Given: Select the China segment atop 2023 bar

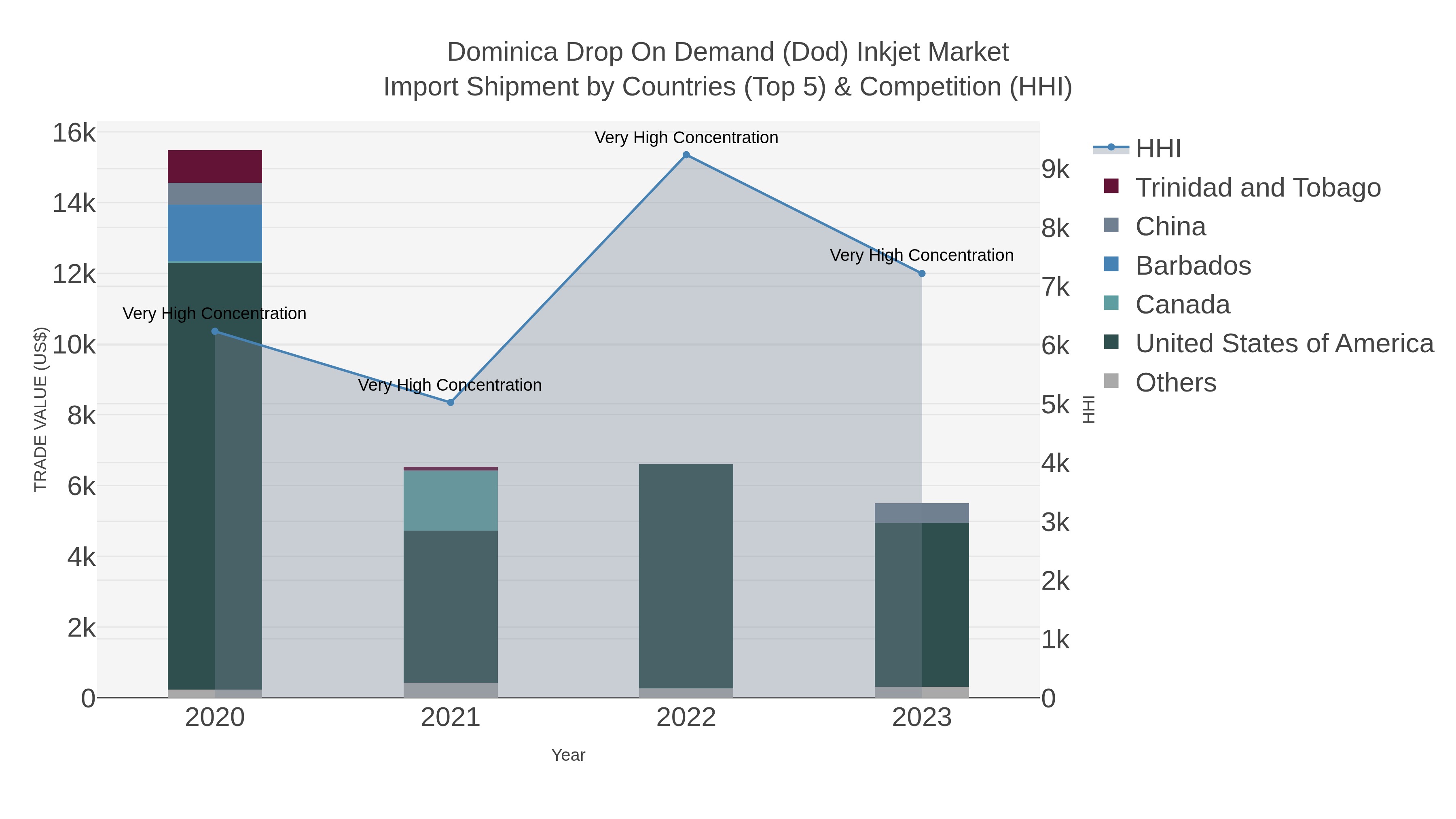Looking at the screenshot, I should coord(922,513).
